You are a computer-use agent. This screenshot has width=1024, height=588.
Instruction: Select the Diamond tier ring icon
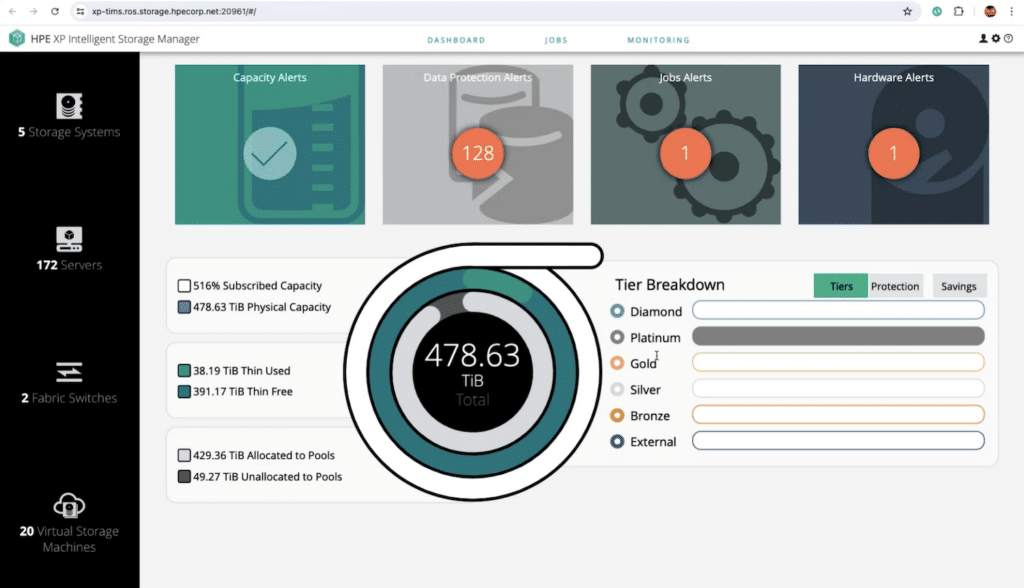(x=617, y=311)
